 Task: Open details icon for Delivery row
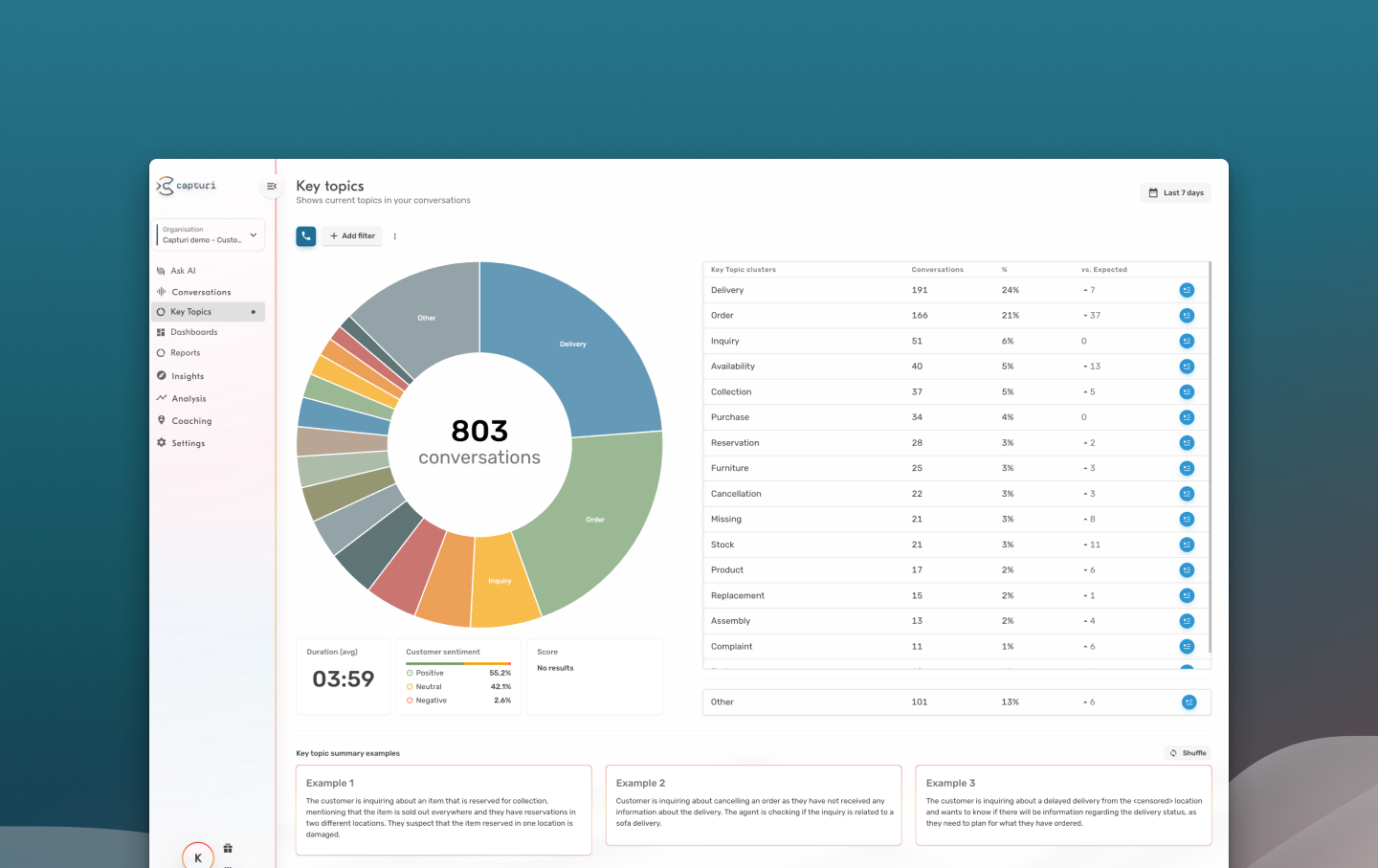coord(1187,290)
